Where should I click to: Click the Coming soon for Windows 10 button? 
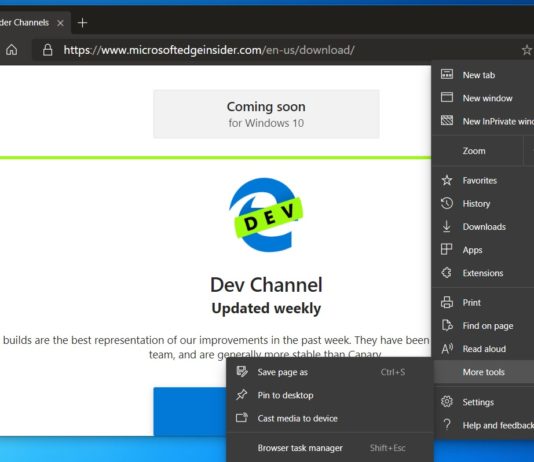[x=266, y=114]
